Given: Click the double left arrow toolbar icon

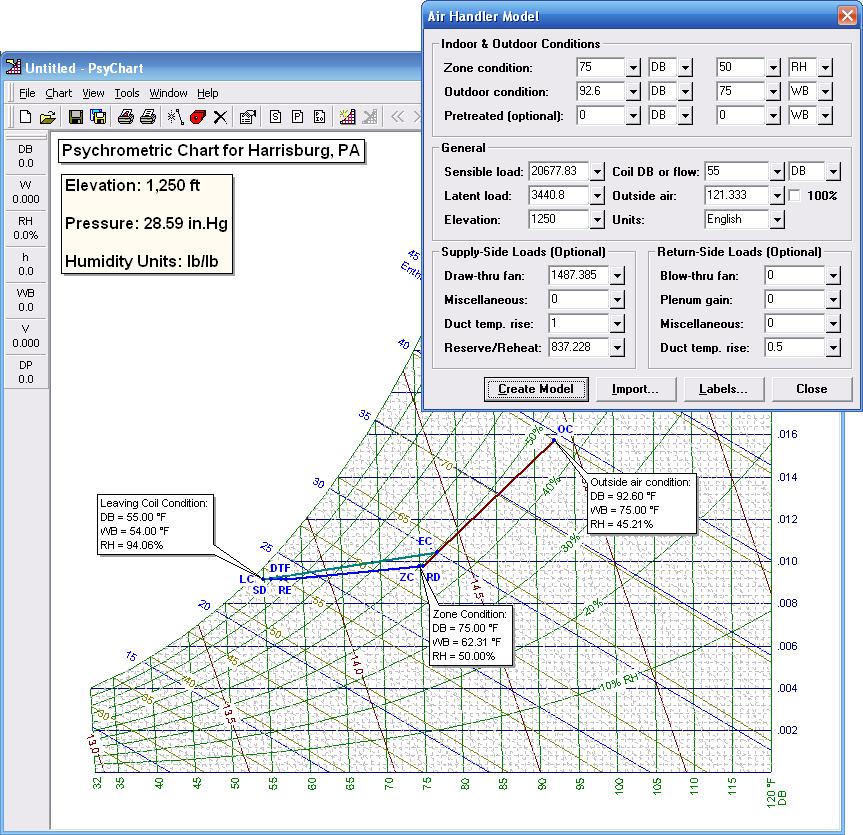Looking at the screenshot, I should [397, 117].
